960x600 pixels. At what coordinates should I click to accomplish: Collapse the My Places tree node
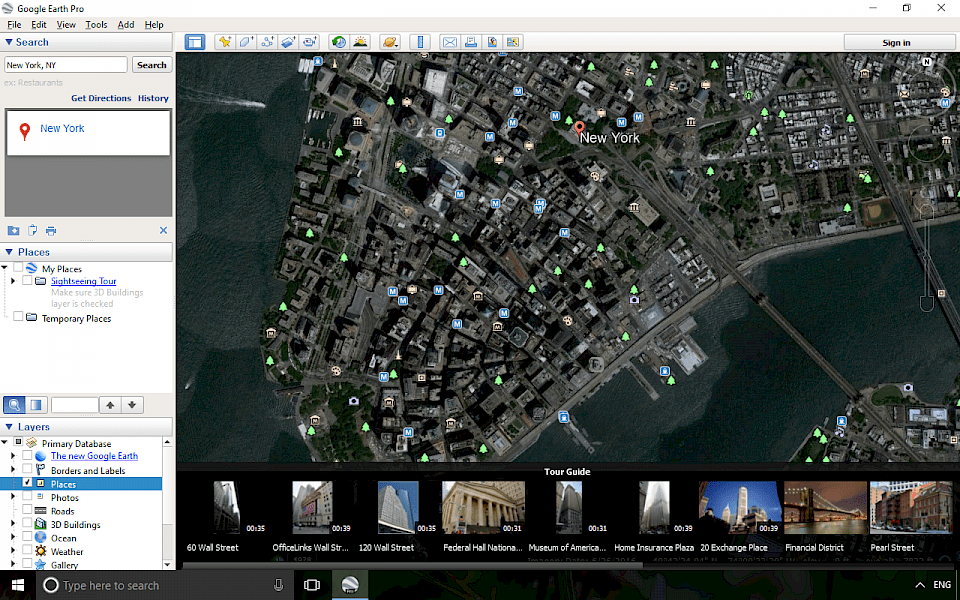pos(5,268)
